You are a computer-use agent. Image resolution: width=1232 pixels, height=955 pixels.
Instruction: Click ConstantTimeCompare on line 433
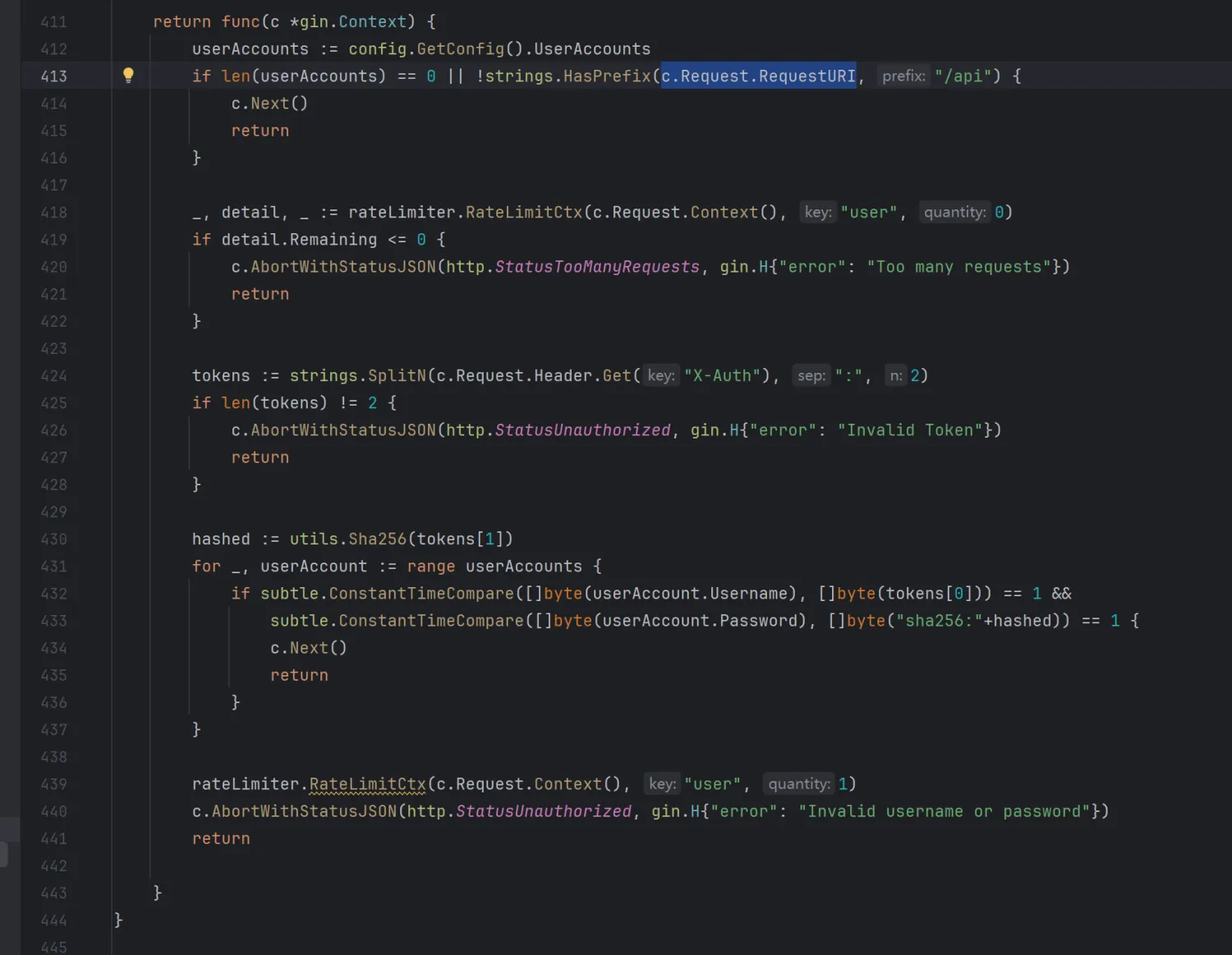(431, 621)
